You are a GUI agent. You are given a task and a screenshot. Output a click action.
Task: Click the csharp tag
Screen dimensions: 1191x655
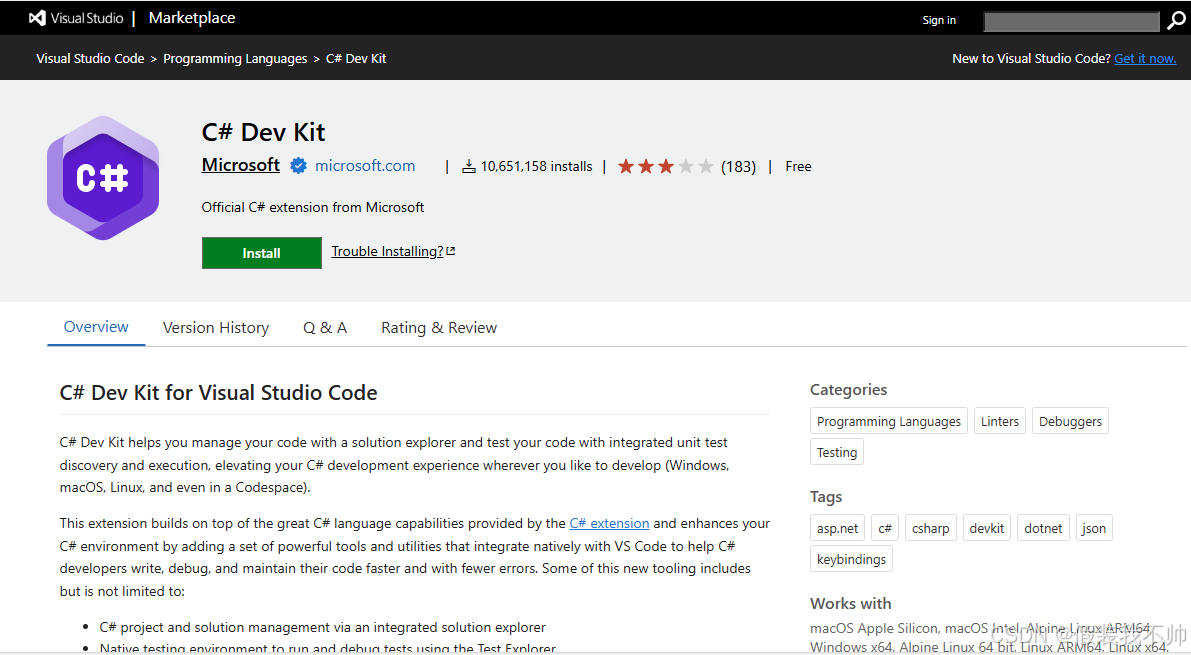[x=930, y=528]
